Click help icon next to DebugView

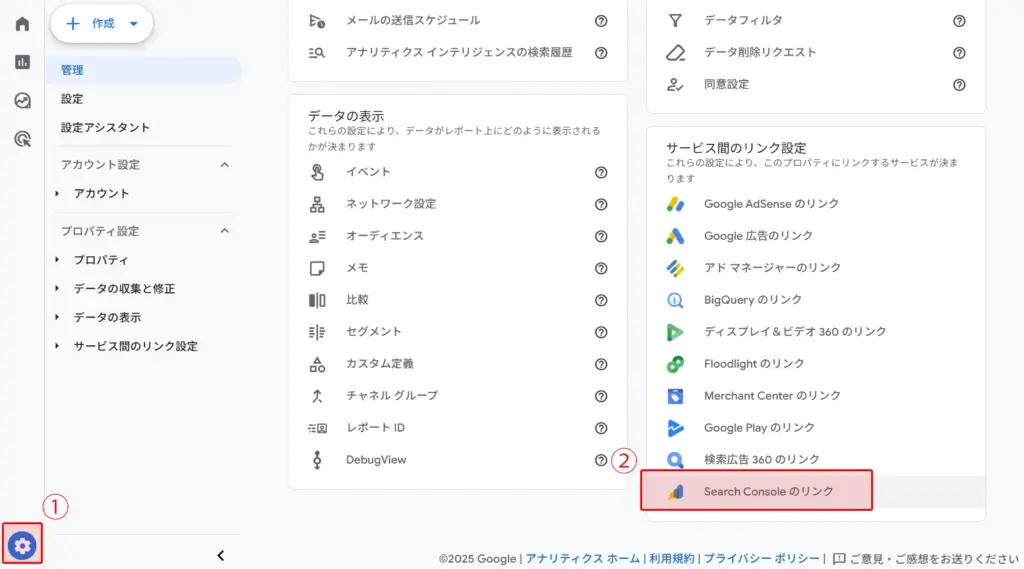601,460
